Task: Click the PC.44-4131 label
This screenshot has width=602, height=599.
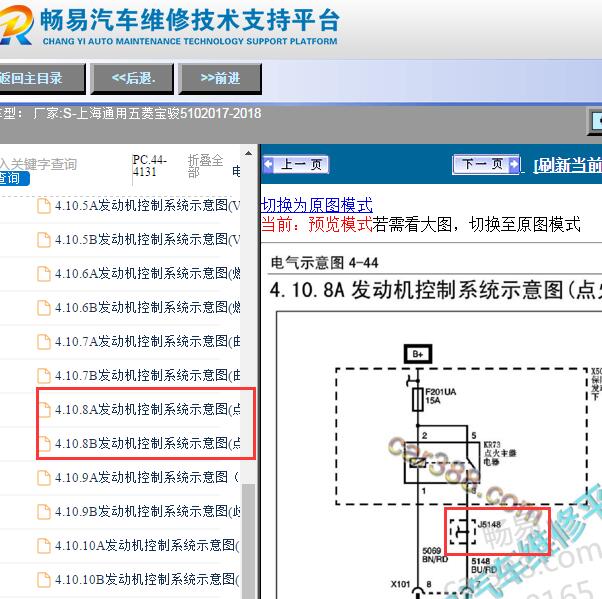Action: [x=149, y=165]
